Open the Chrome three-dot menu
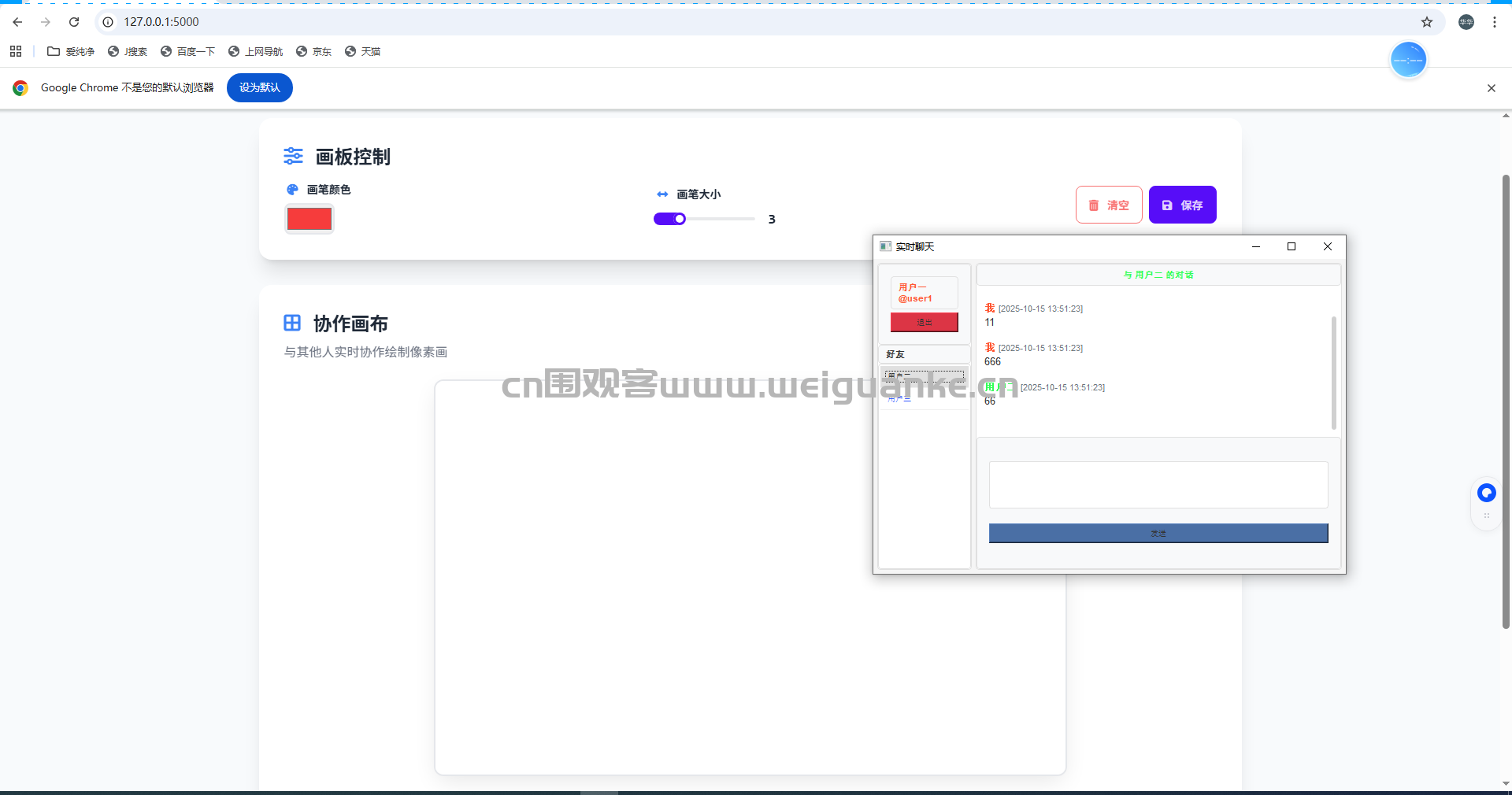1512x795 pixels. point(1495,22)
